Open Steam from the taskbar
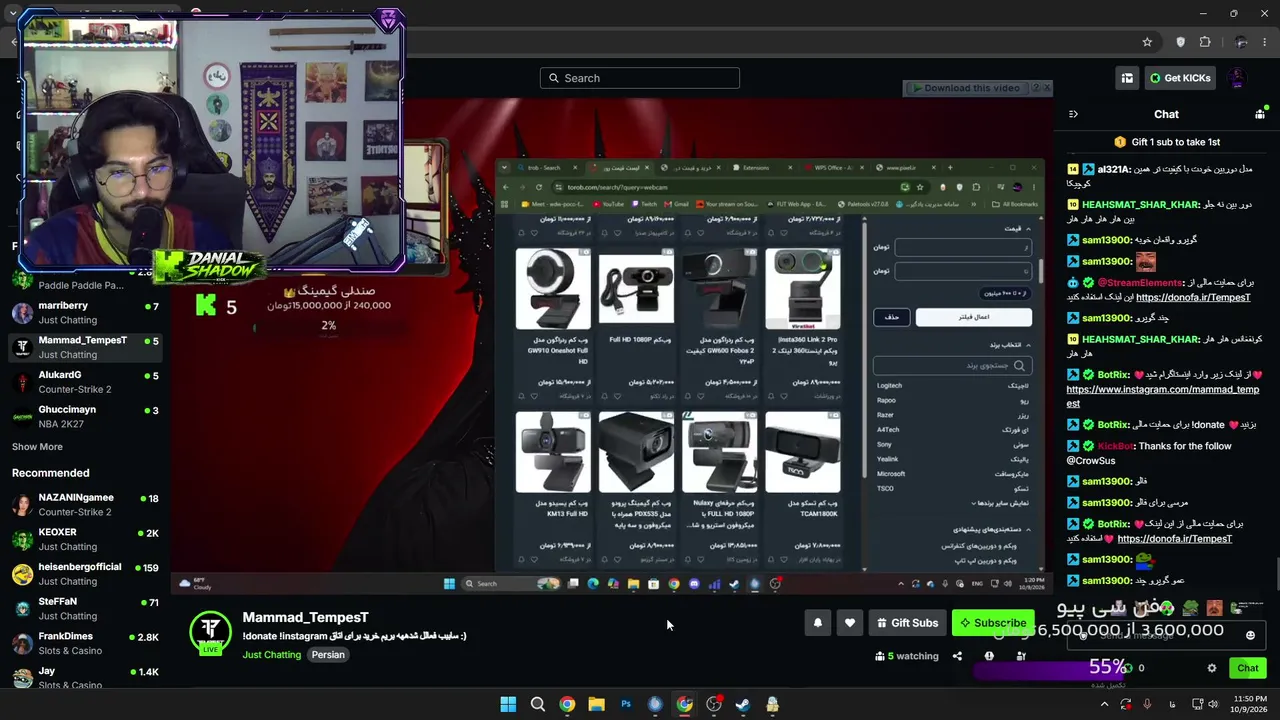Image resolution: width=1280 pixels, height=720 pixels. [x=743, y=704]
